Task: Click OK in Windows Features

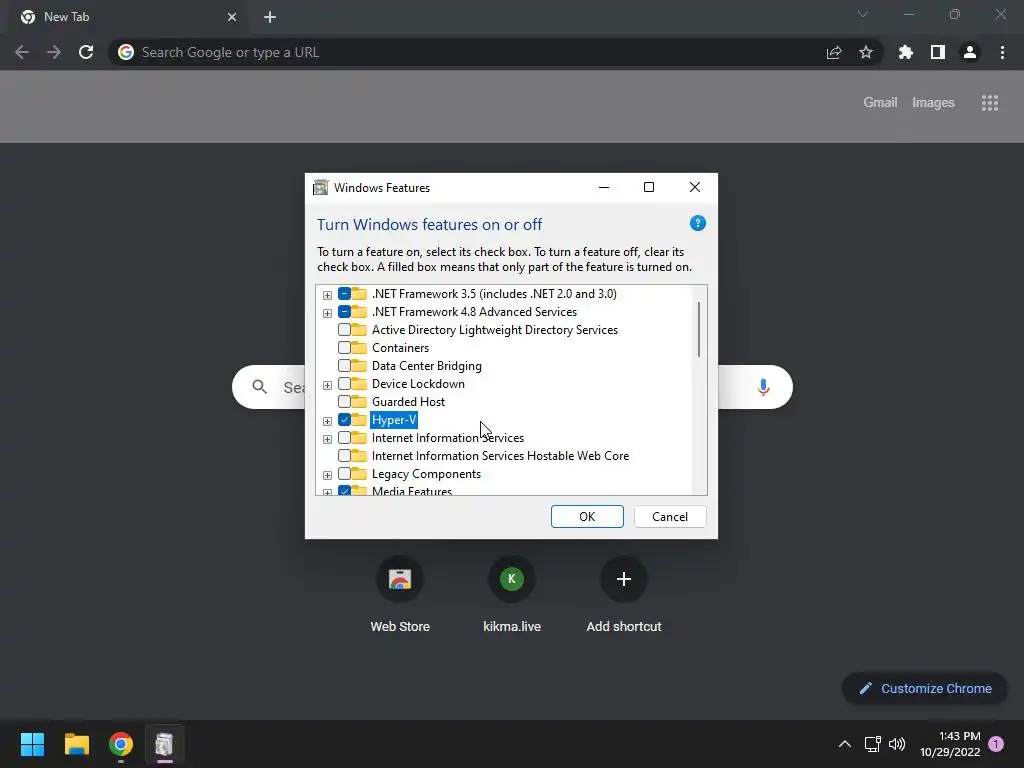Action: coord(587,517)
